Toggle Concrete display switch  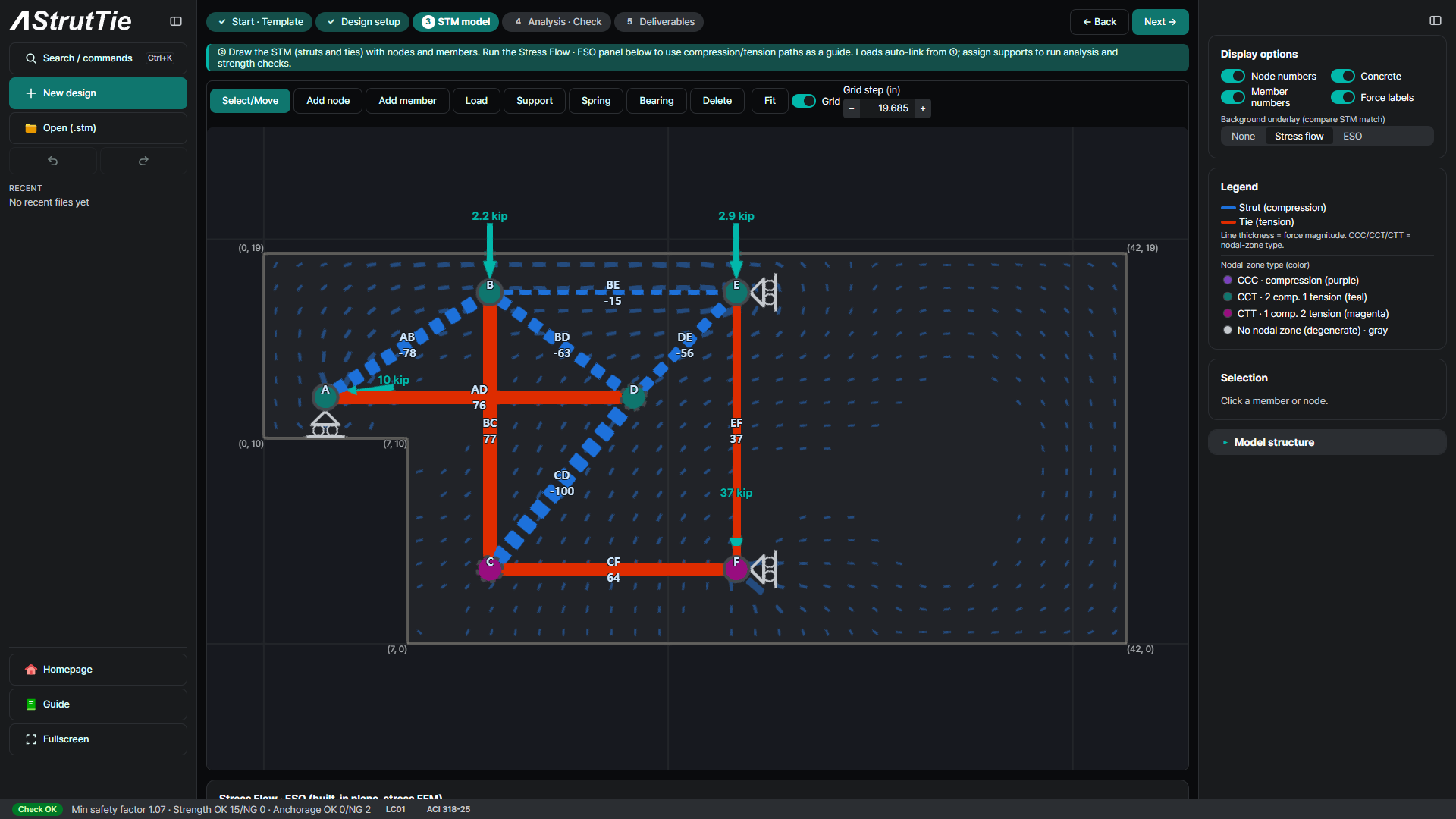[1343, 76]
